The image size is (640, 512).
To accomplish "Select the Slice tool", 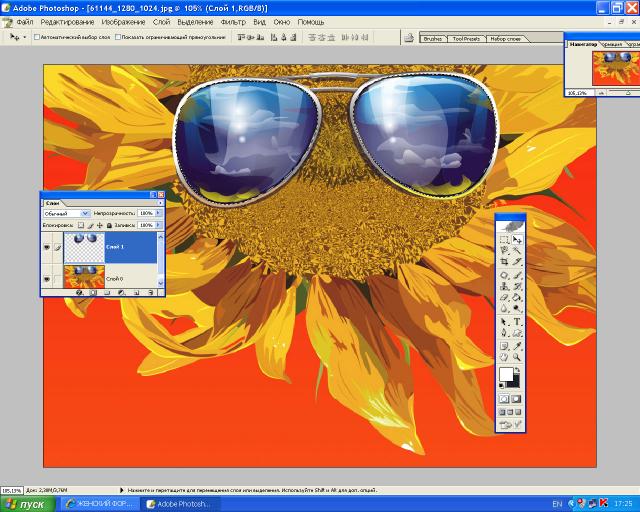I will [x=517, y=261].
